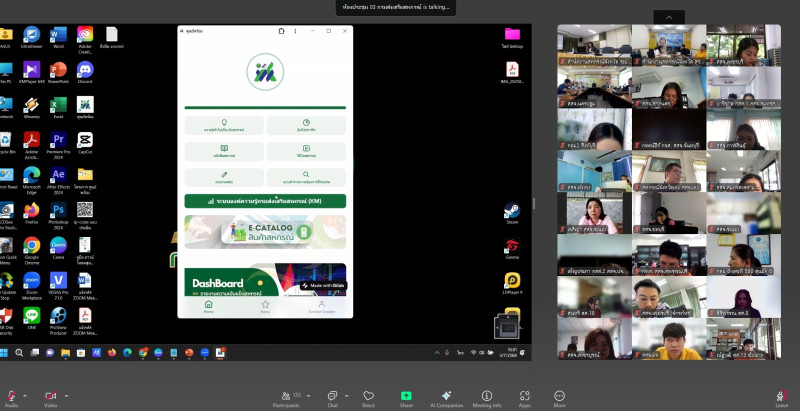The image size is (800, 411).
Task: Open the qr-code image file on desktop
Action: point(85,215)
